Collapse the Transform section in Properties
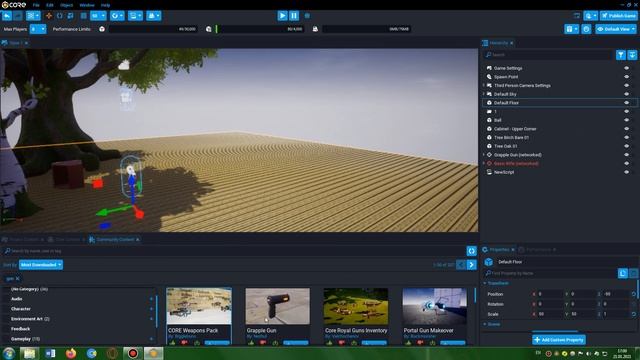Image resolution: width=640 pixels, height=360 pixels. coord(485,283)
